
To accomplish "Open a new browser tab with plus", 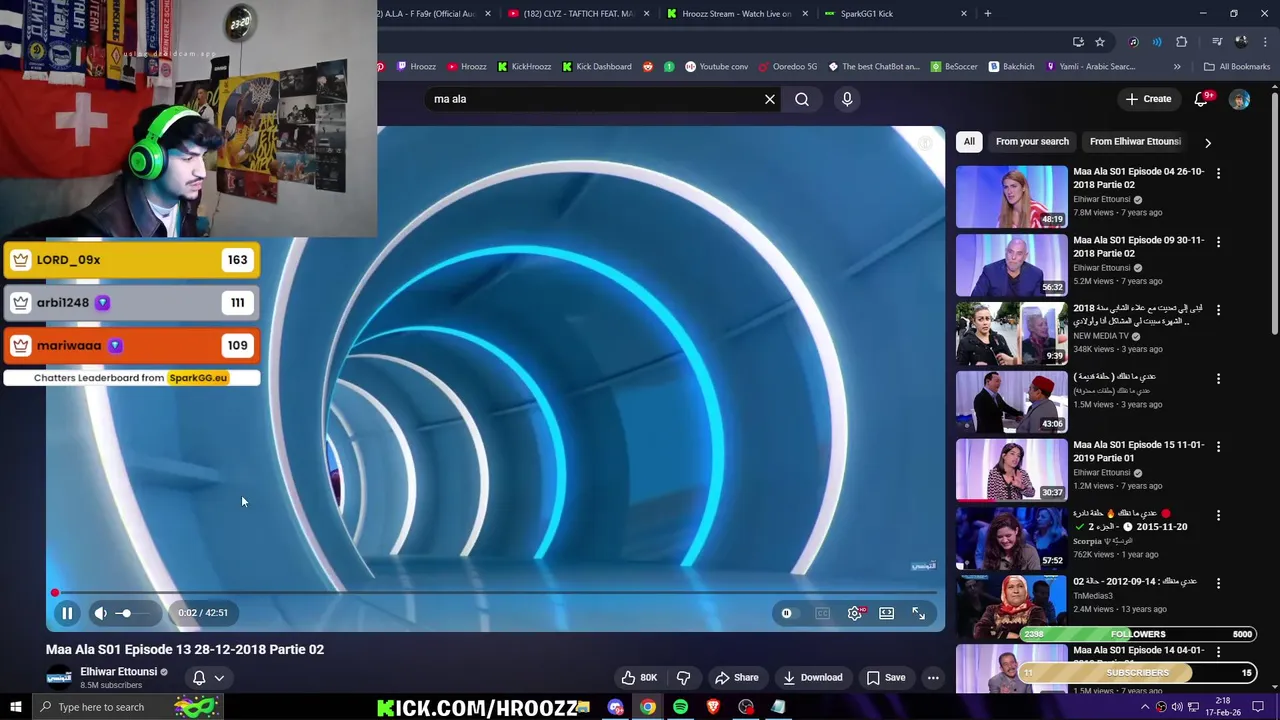I will (987, 14).
